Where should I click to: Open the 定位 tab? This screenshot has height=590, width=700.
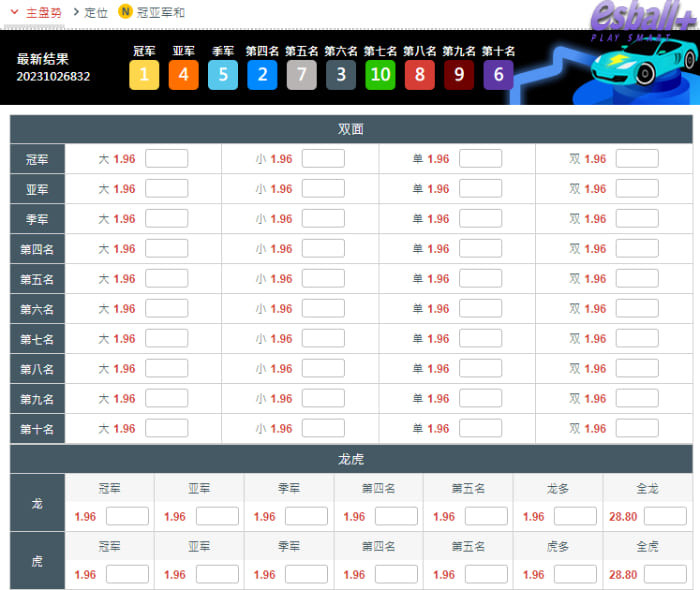[96, 12]
